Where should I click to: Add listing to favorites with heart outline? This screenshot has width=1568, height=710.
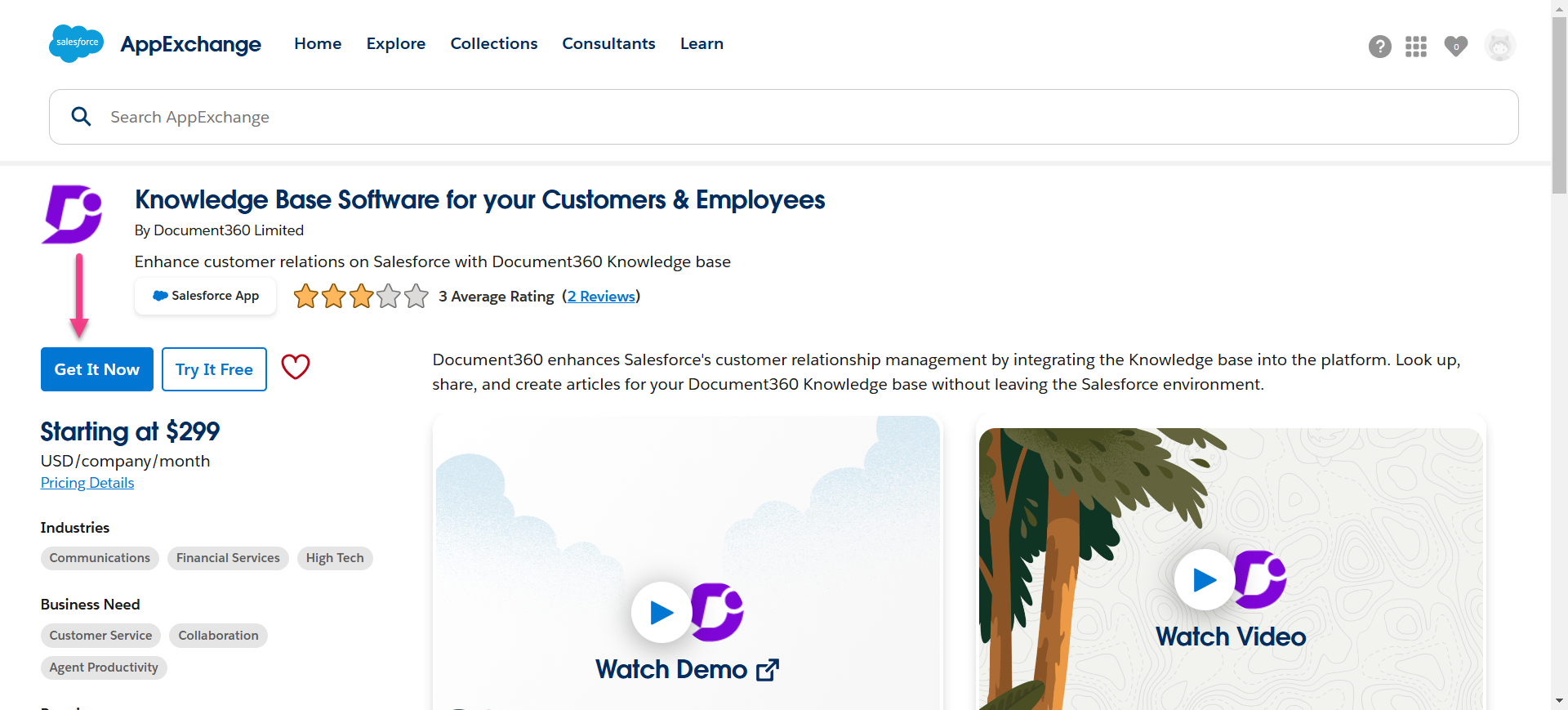(x=296, y=367)
